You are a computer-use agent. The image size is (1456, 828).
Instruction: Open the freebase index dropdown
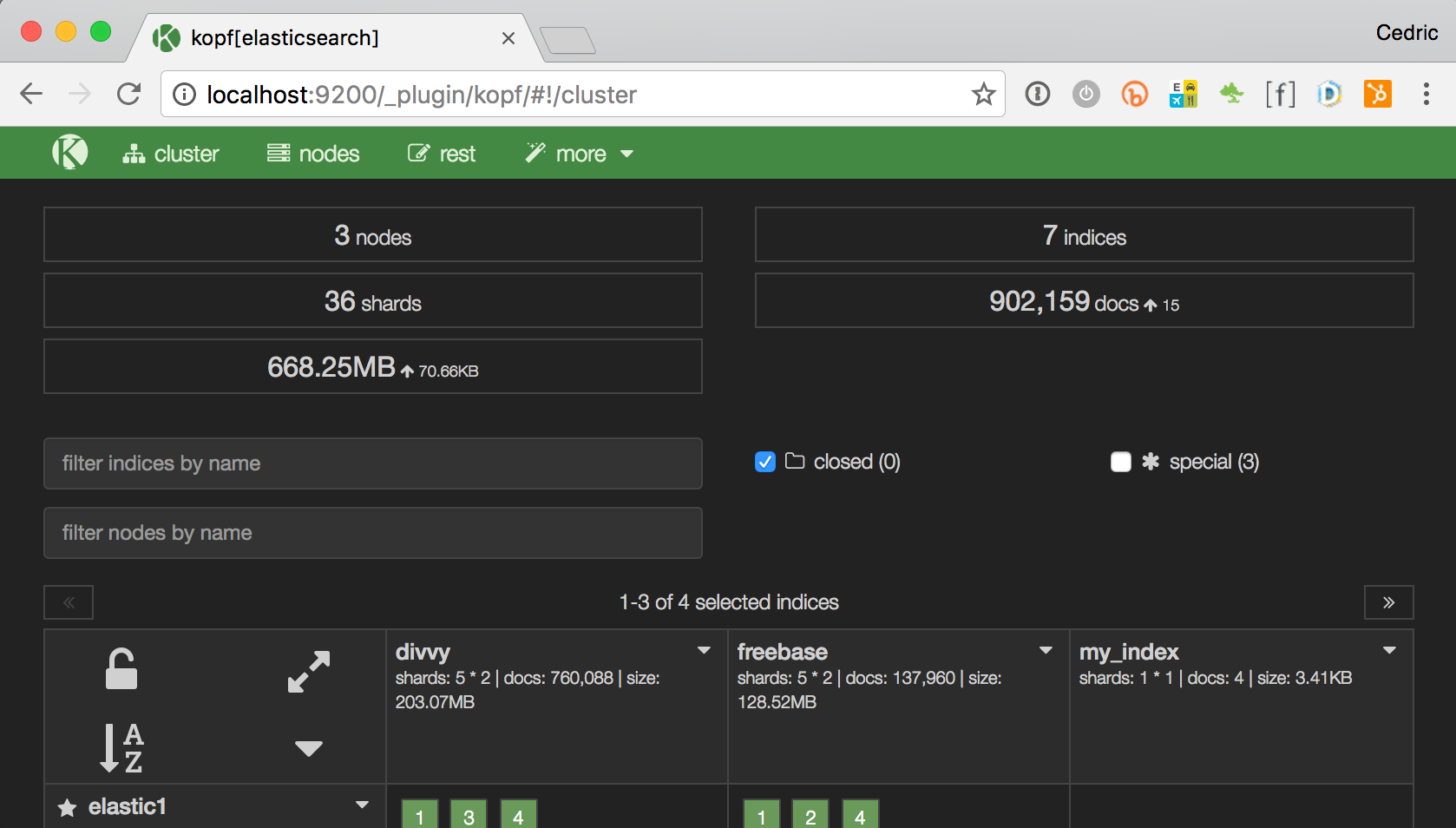click(x=1046, y=650)
